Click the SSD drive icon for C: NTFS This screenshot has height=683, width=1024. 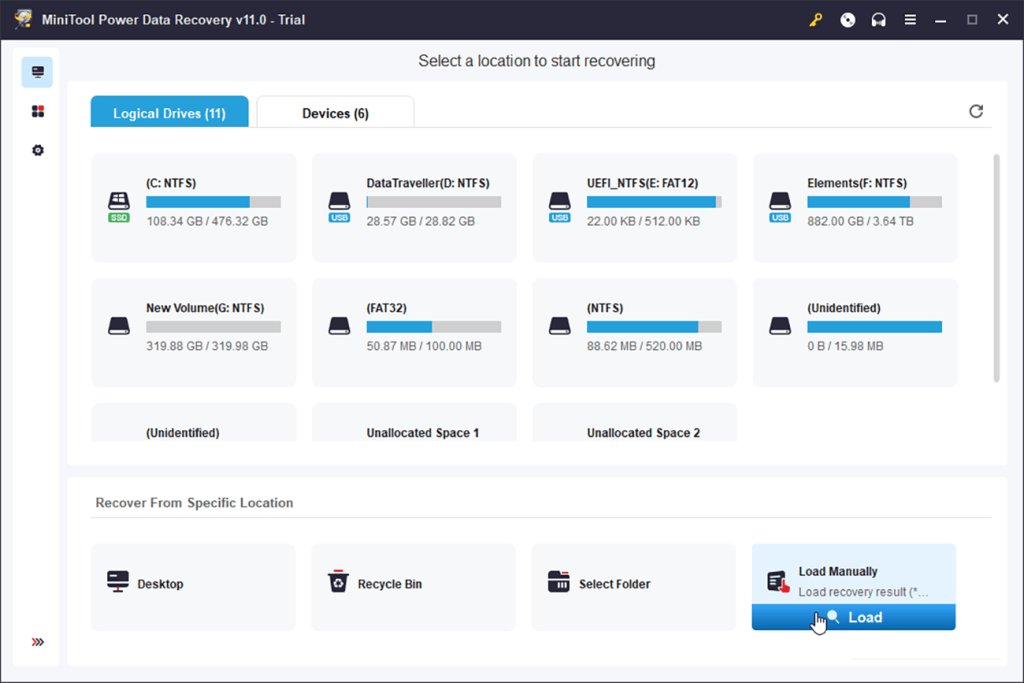[x=119, y=207]
